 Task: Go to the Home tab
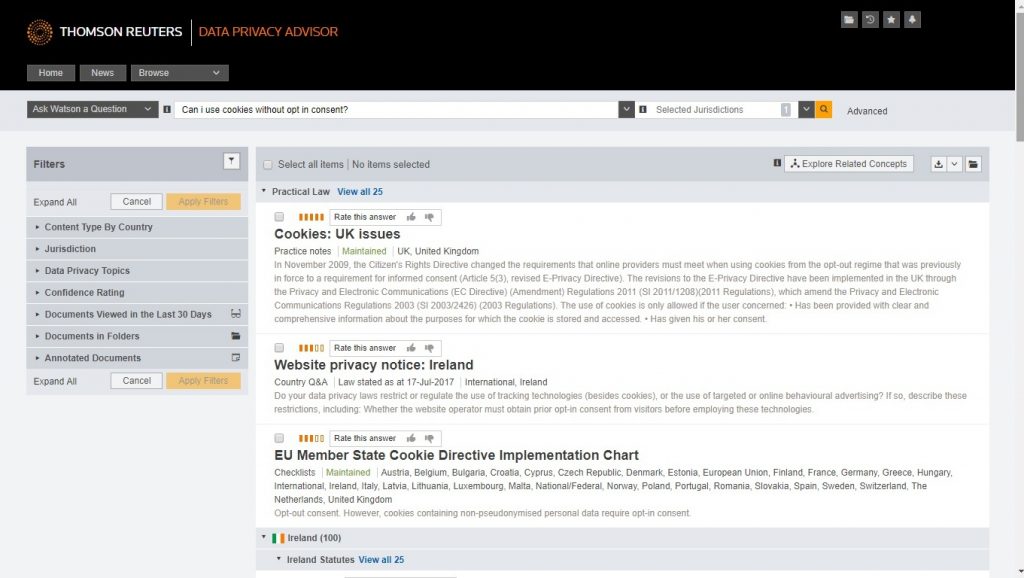tap(50, 73)
